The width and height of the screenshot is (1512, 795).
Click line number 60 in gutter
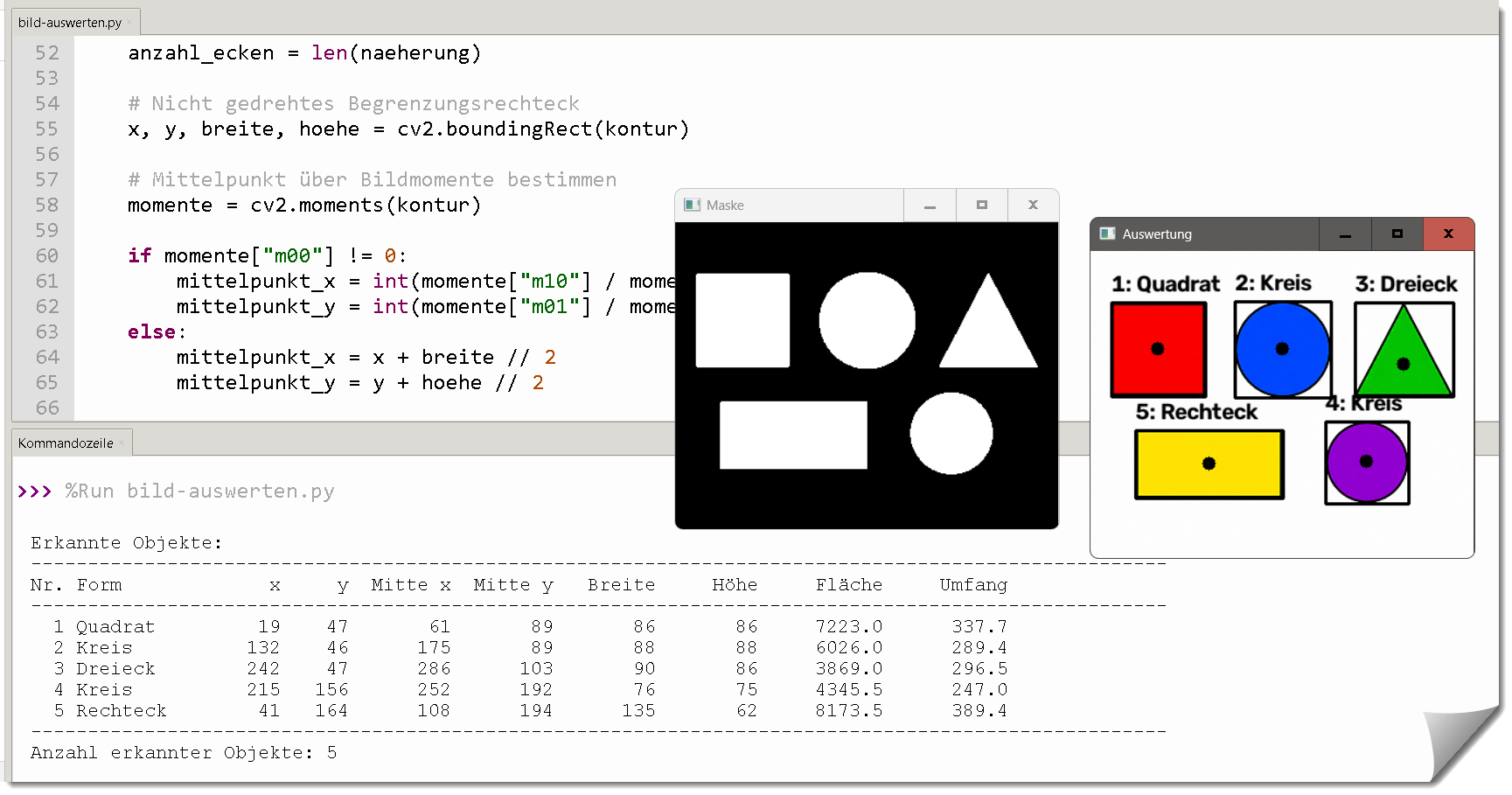pos(47,256)
